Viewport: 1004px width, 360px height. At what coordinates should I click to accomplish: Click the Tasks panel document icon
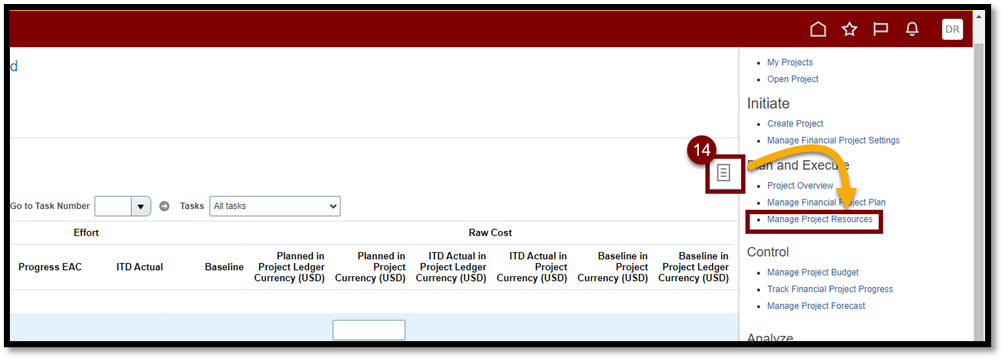click(x=724, y=172)
